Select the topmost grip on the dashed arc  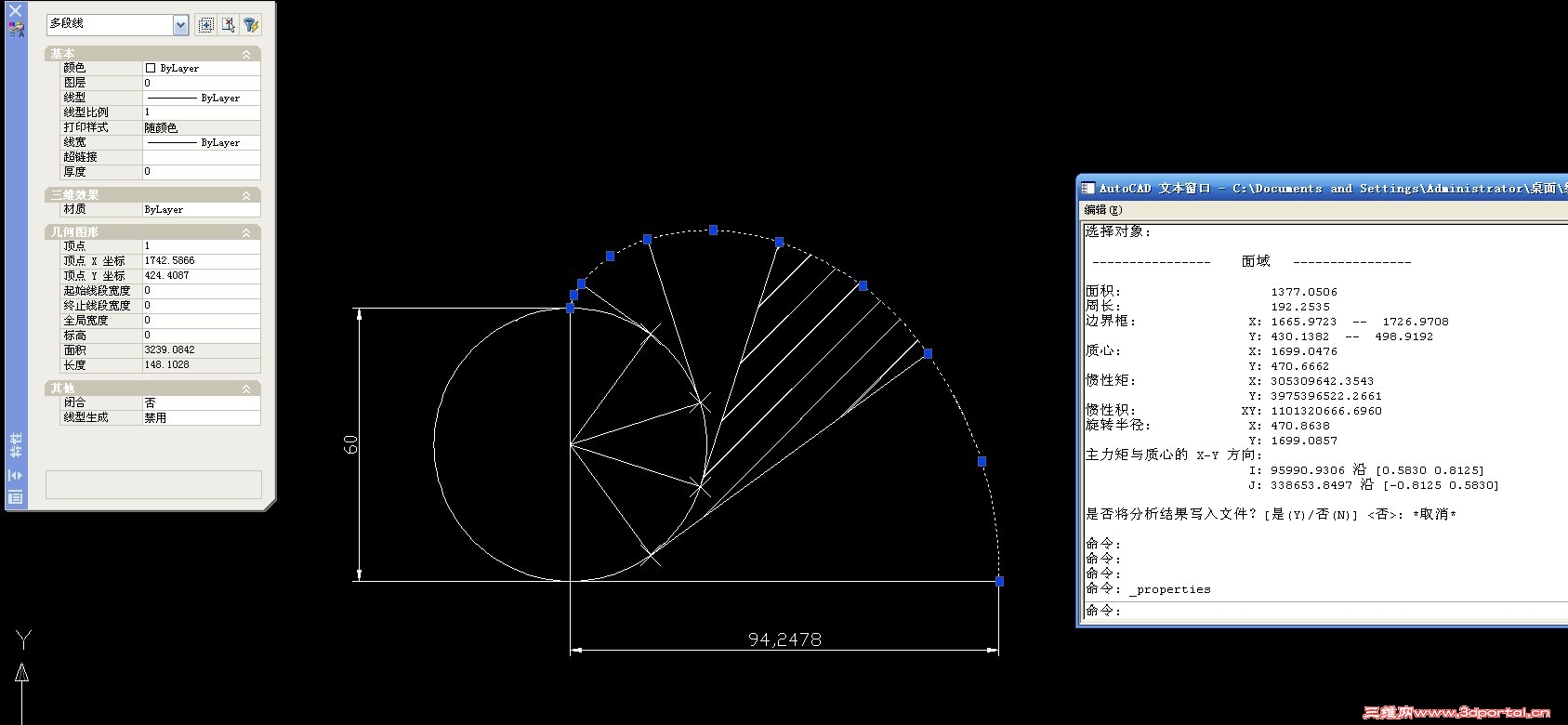[713, 230]
